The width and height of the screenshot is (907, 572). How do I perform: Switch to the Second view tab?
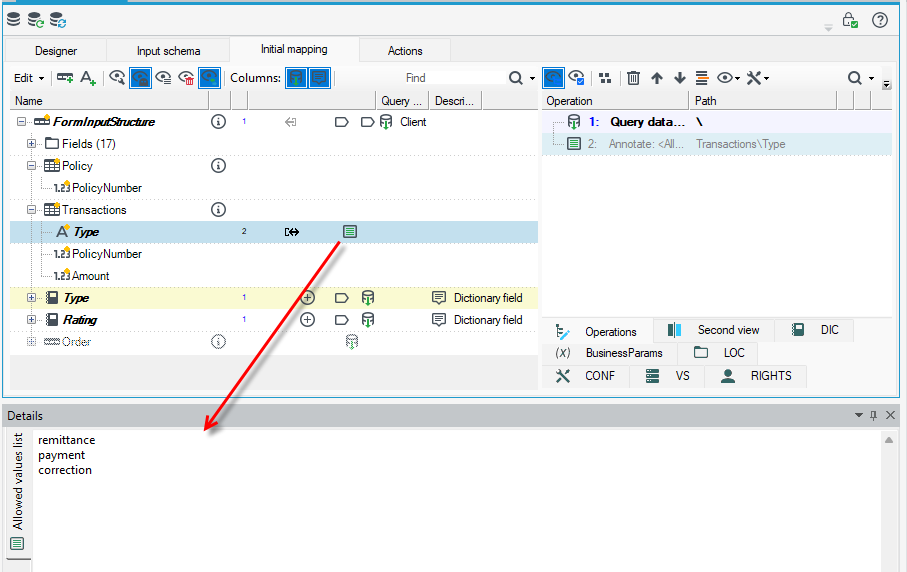[x=714, y=330]
